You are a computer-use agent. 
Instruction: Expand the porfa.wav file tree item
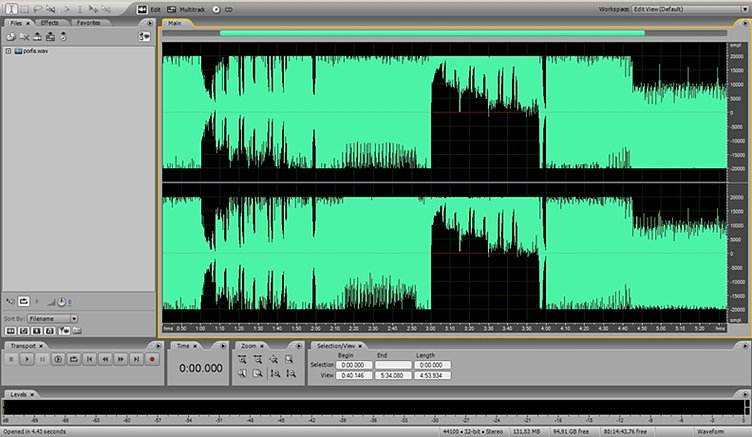pyautogui.click(x=8, y=50)
